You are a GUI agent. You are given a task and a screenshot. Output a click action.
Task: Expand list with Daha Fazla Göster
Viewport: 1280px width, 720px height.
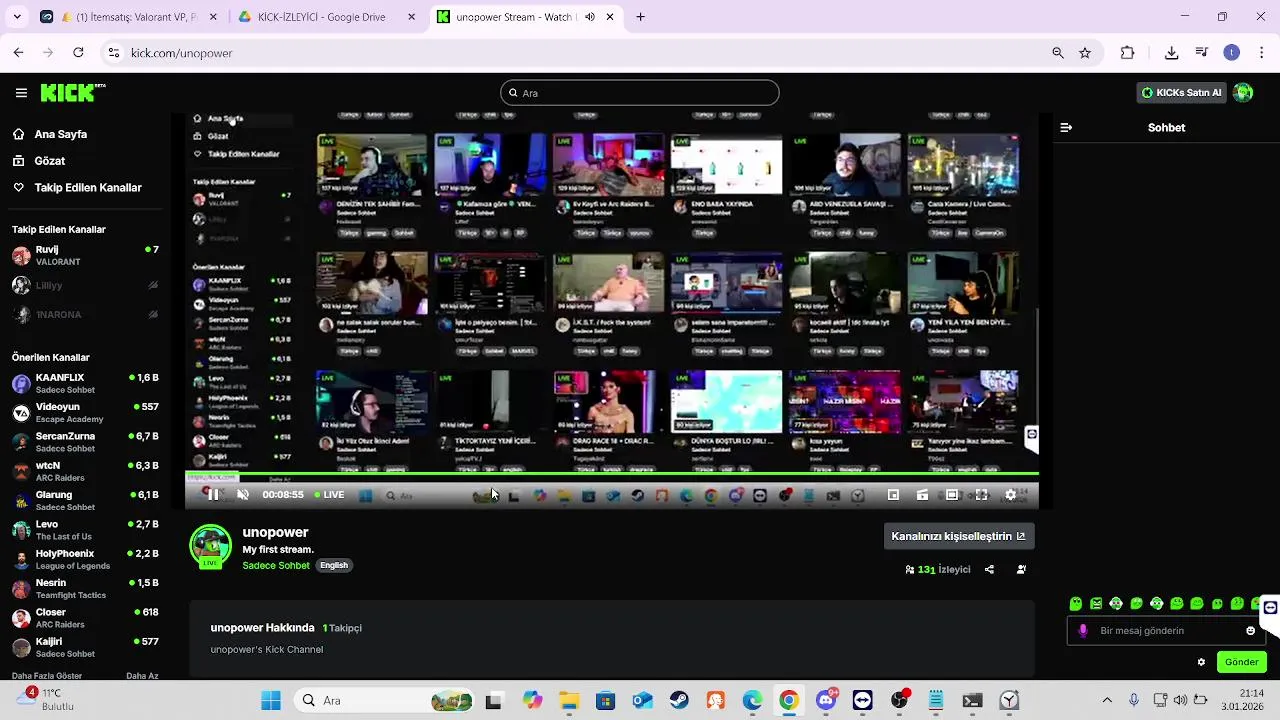(x=47, y=676)
